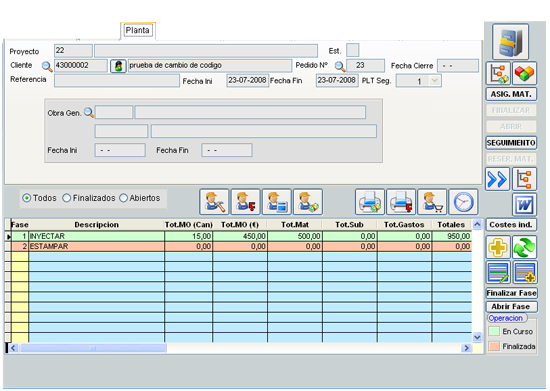Click the Costes ind. button

click(511, 225)
